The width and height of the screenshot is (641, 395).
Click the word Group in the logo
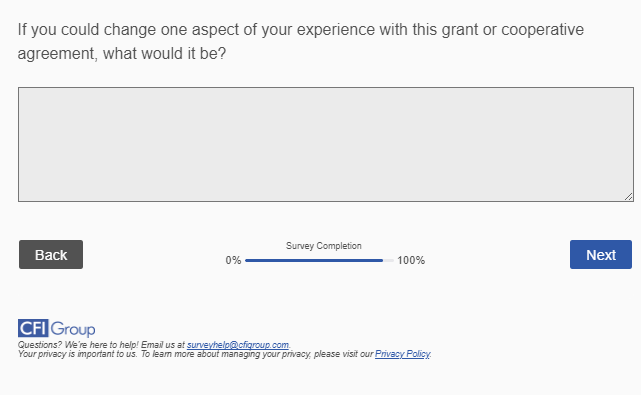(73, 329)
